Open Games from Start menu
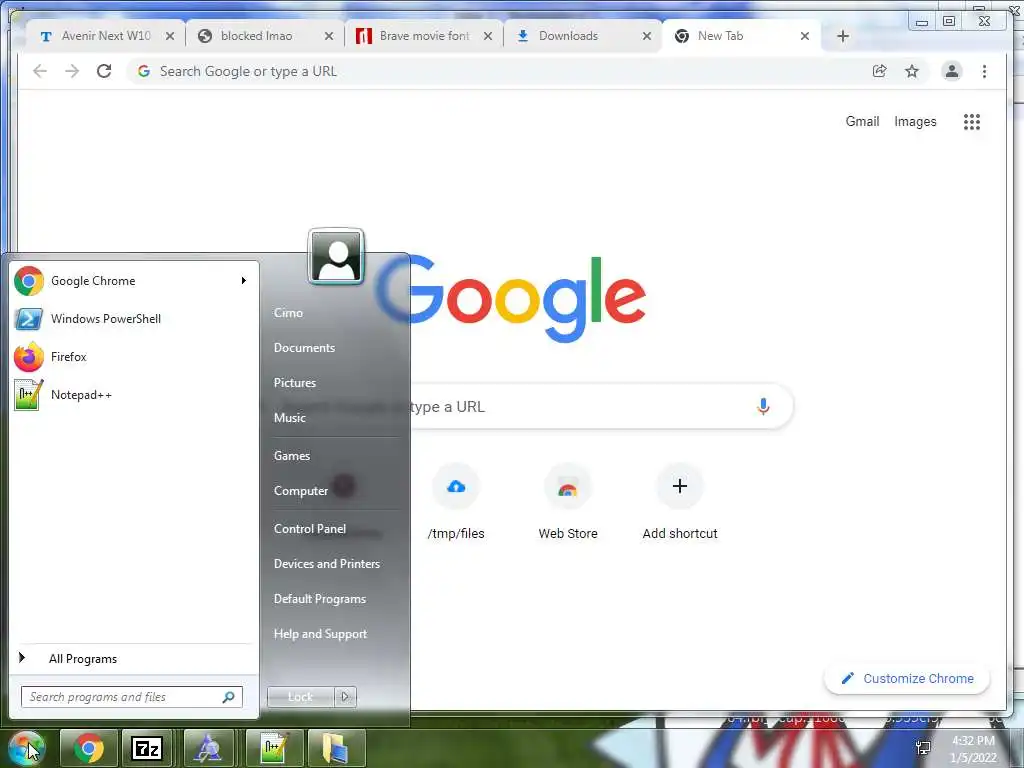The height and width of the screenshot is (768, 1024). pyautogui.click(x=291, y=456)
